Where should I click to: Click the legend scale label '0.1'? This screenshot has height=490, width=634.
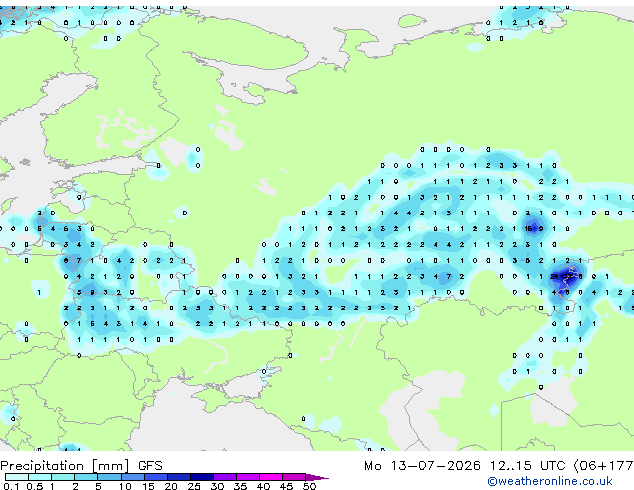pyautogui.click(x=11, y=486)
